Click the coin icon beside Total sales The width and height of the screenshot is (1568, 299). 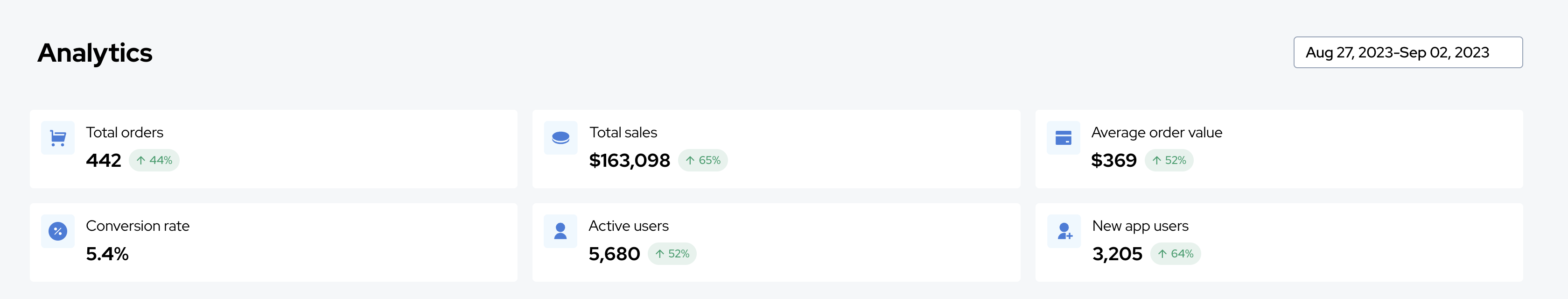pos(560,138)
